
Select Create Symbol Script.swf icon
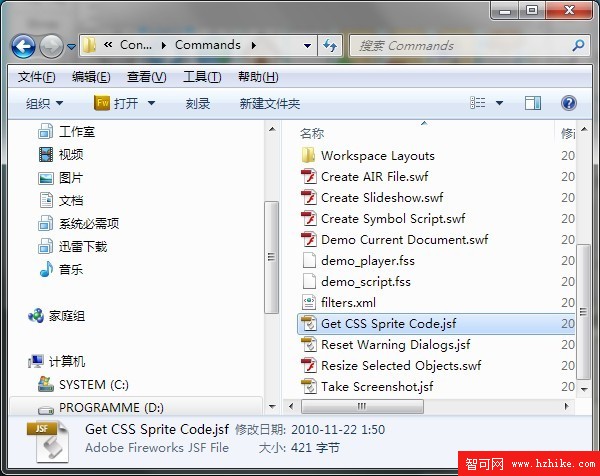coord(308,219)
